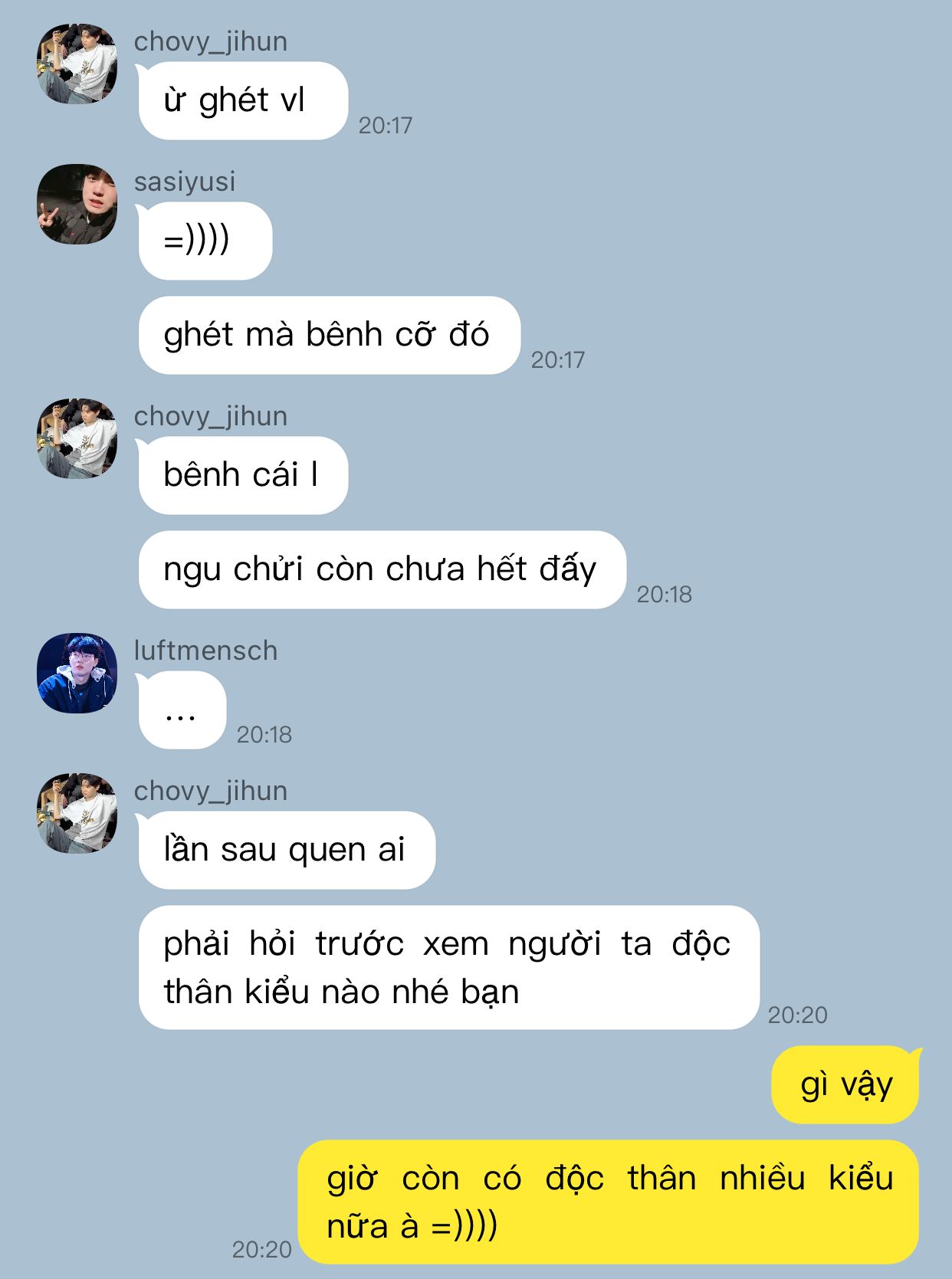Open chovy_jihun's avatar at the top

(x=77, y=64)
